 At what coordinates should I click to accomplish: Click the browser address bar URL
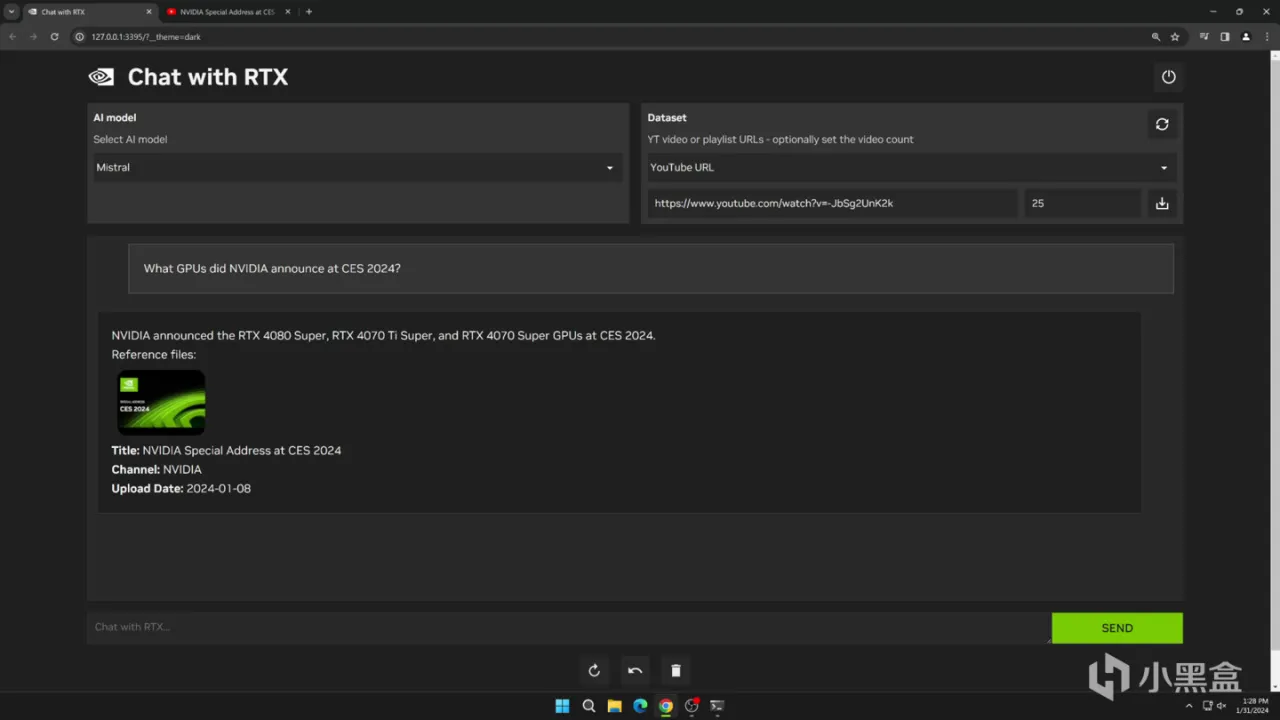coord(146,36)
